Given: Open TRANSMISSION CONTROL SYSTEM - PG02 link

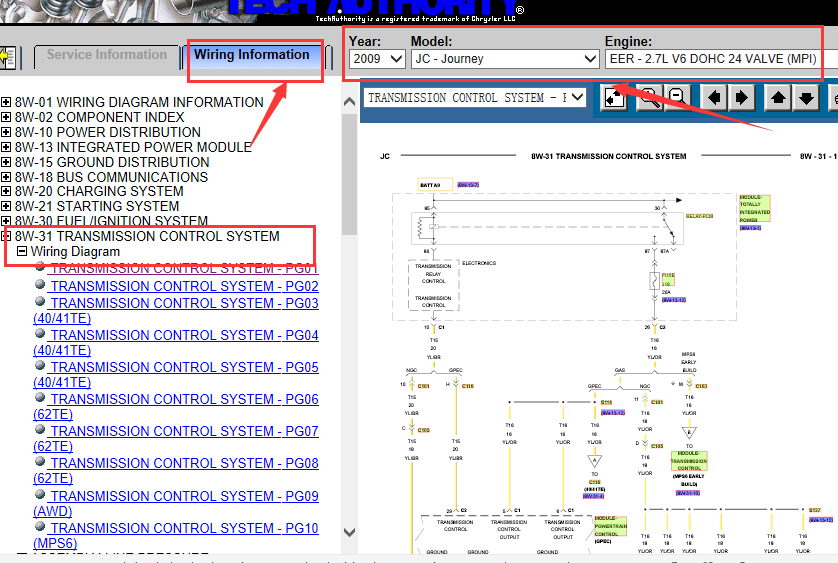Looking at the screenshot, I should tap(184, 286).
